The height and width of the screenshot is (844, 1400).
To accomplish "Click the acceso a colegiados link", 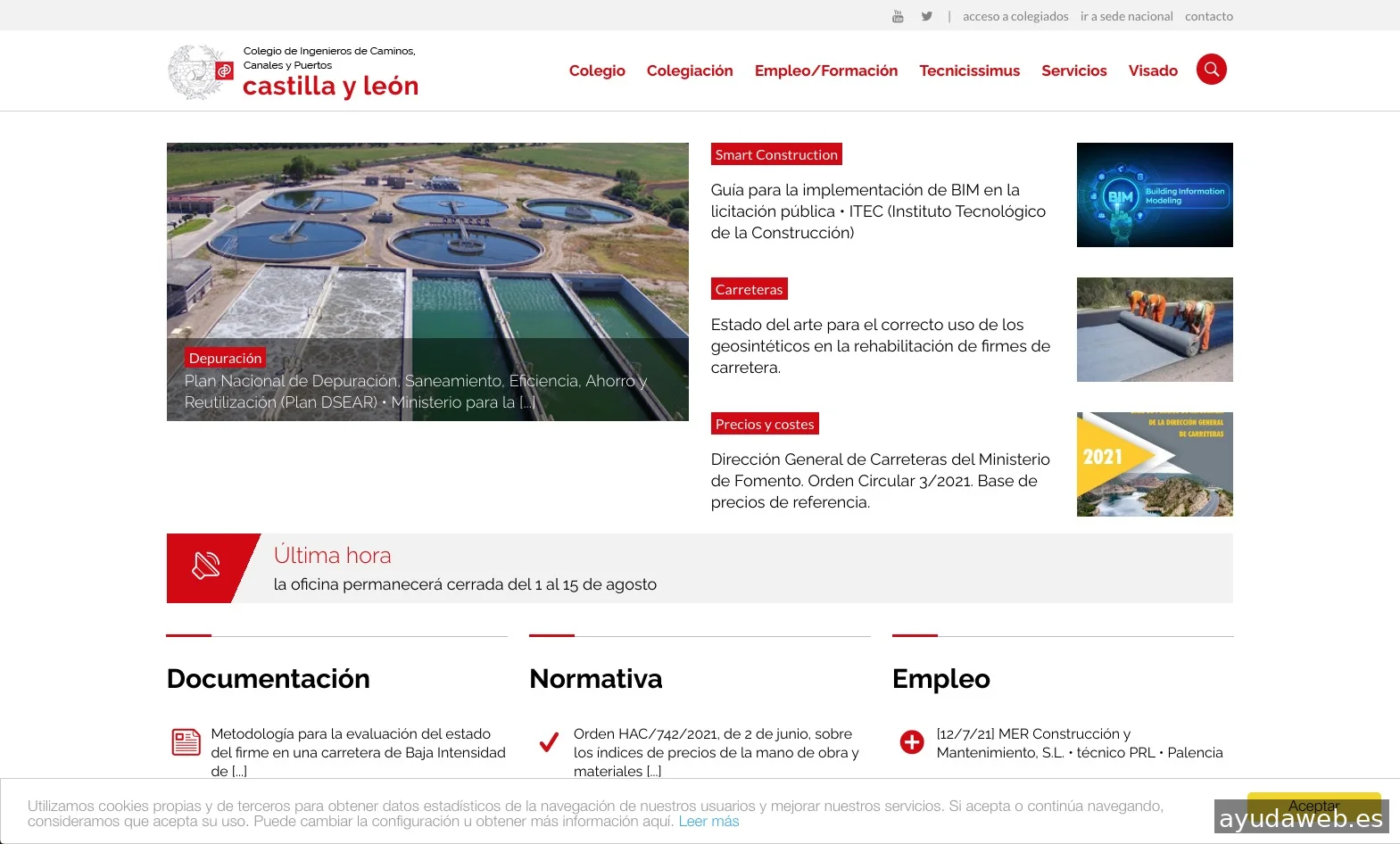I will click(x=1015, y=16).
